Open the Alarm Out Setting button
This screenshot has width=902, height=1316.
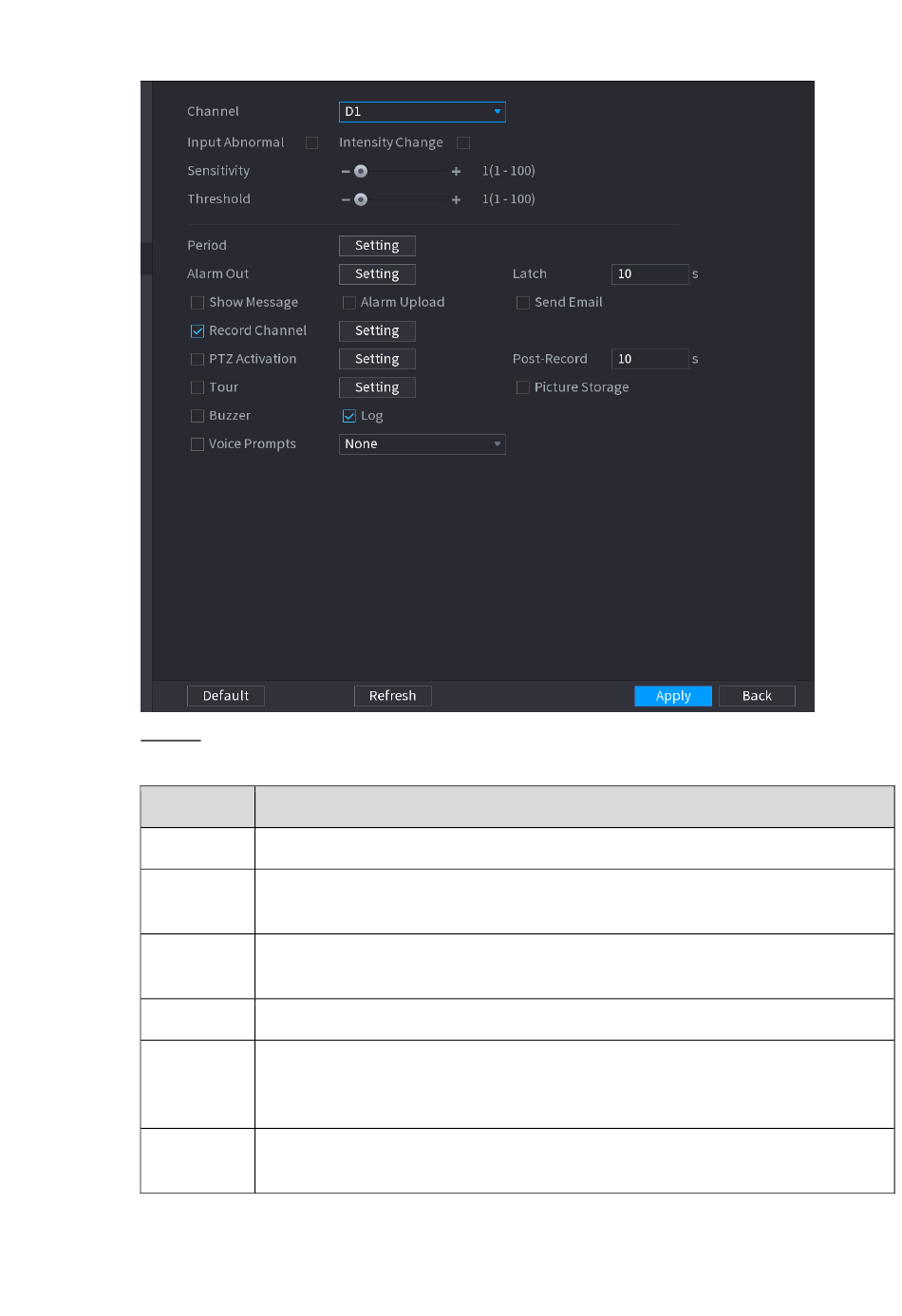click(x=377, y=274)
